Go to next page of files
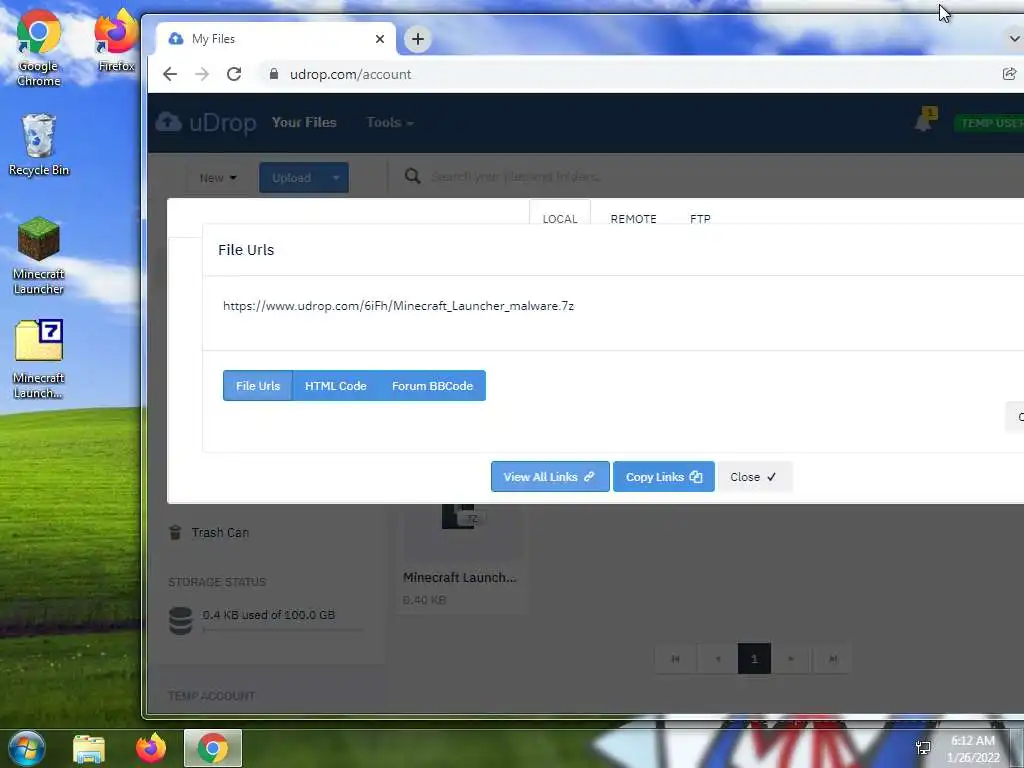 point(791,658)
